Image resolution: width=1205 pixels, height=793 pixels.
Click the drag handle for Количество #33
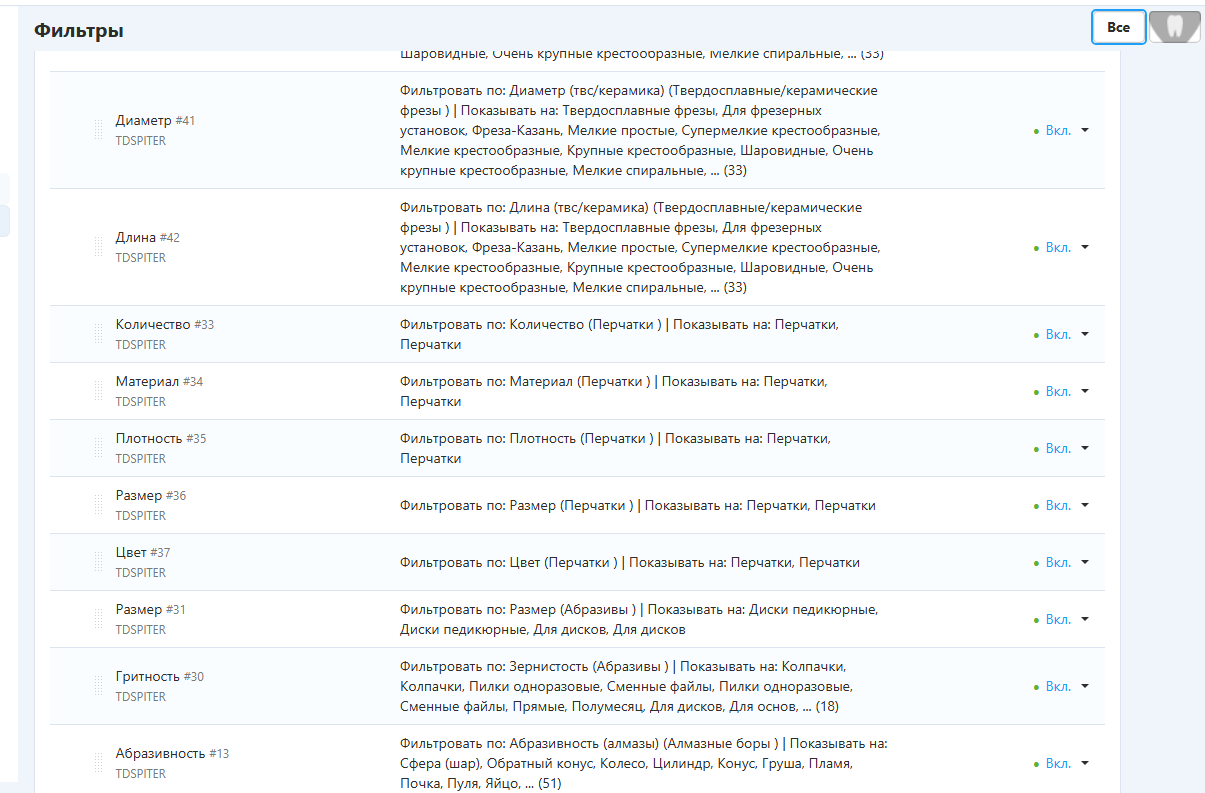pos(98,334)
